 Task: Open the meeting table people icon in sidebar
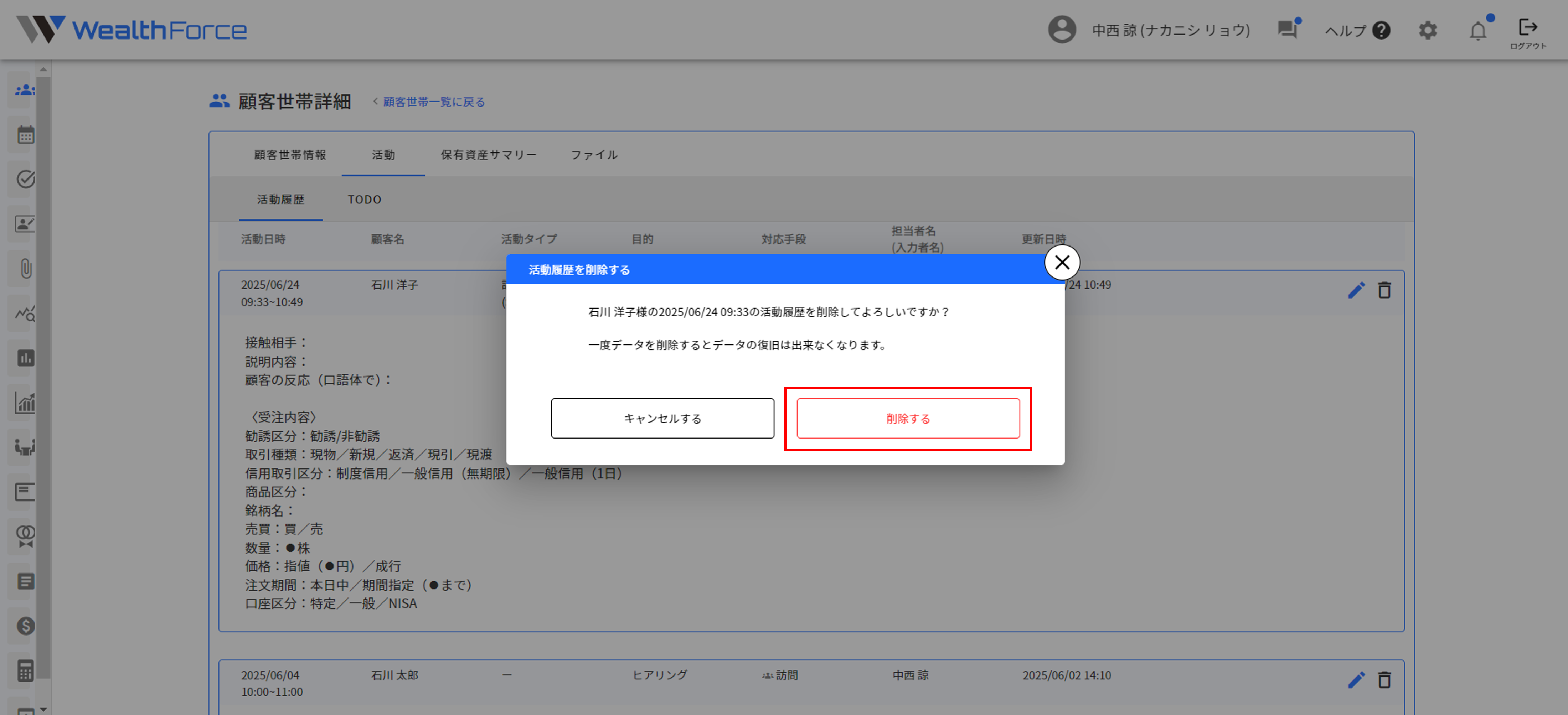point(25,447)
